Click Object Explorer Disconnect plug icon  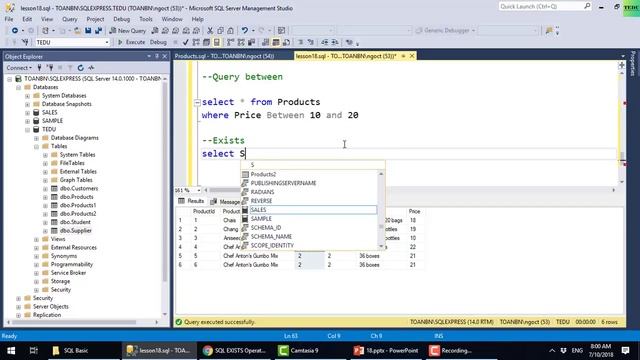point(50,68)
